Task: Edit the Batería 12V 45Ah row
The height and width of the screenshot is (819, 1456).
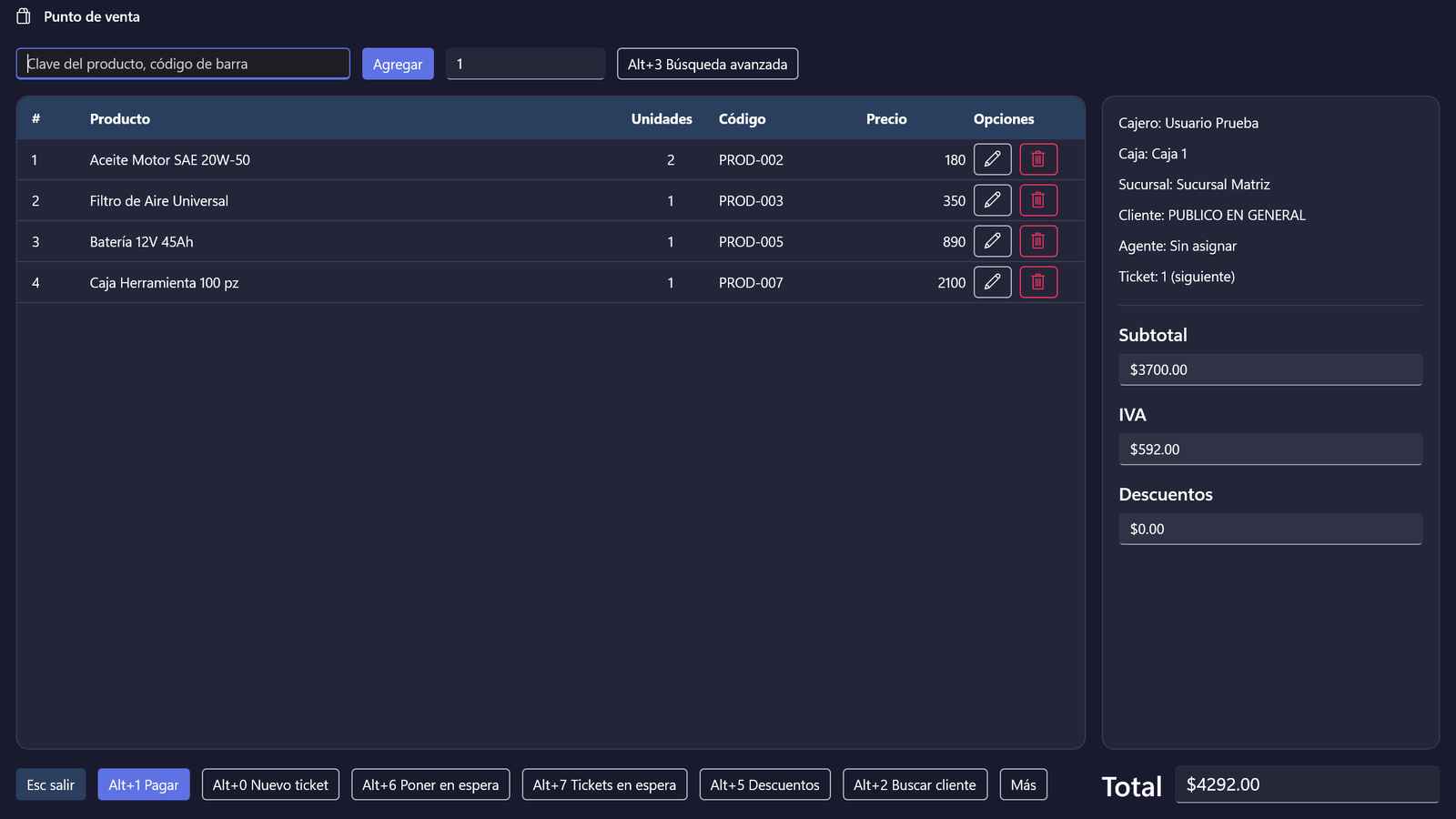Action: pos(992,241)
